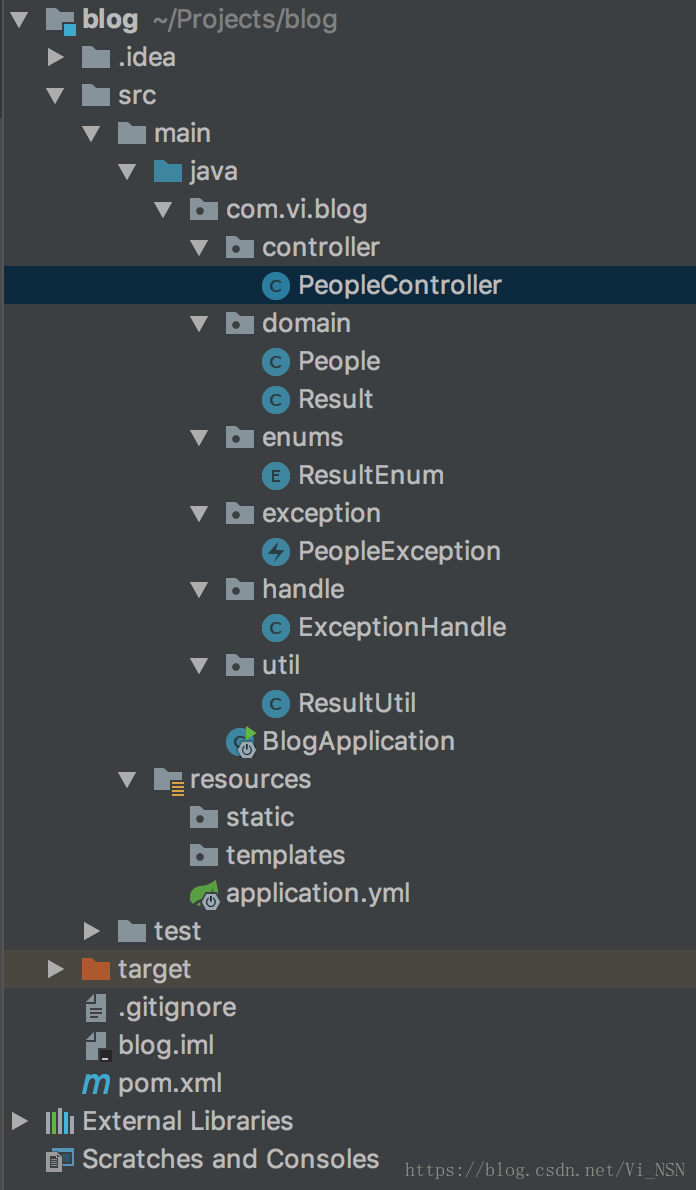Screen dimensions: 696x1190
Task: Click the application.yml Spring config icon
Action: click(204, 894)
